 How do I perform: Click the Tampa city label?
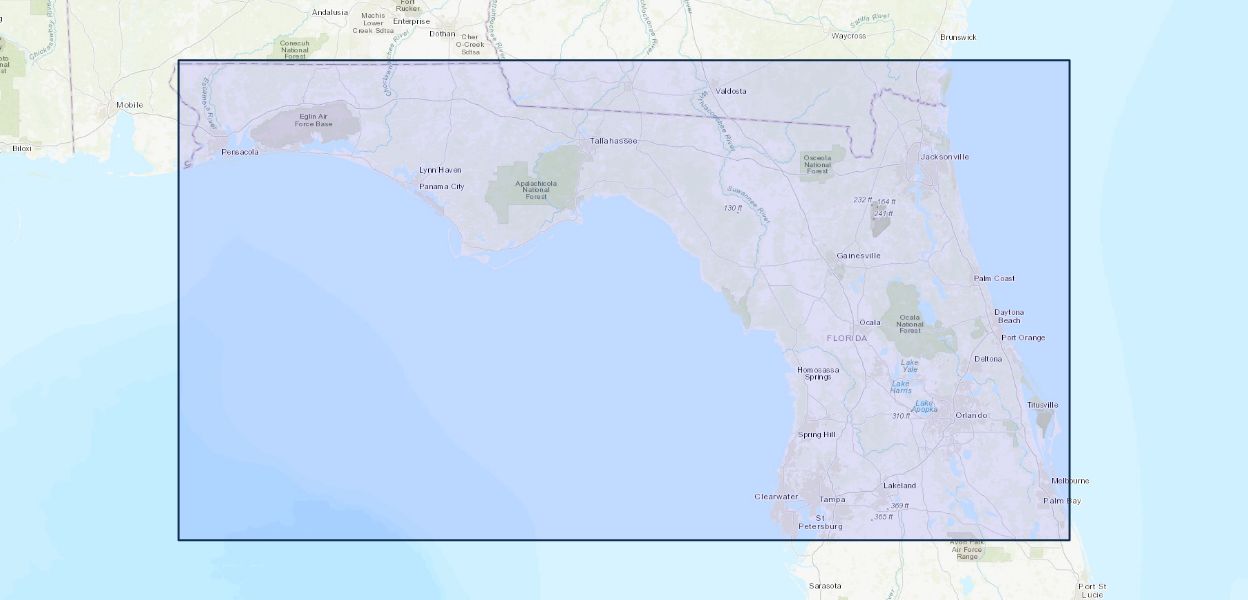click(832, 499)
